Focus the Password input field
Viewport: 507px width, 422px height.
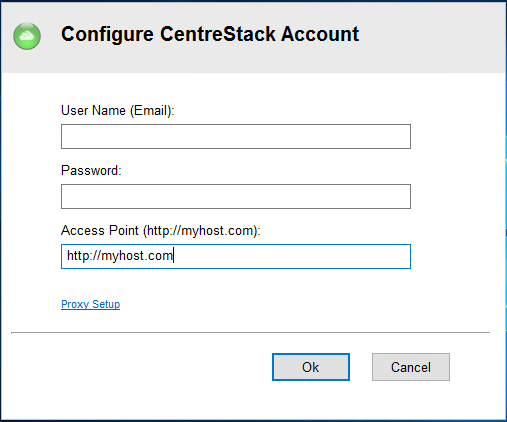(x=236, y=196)
